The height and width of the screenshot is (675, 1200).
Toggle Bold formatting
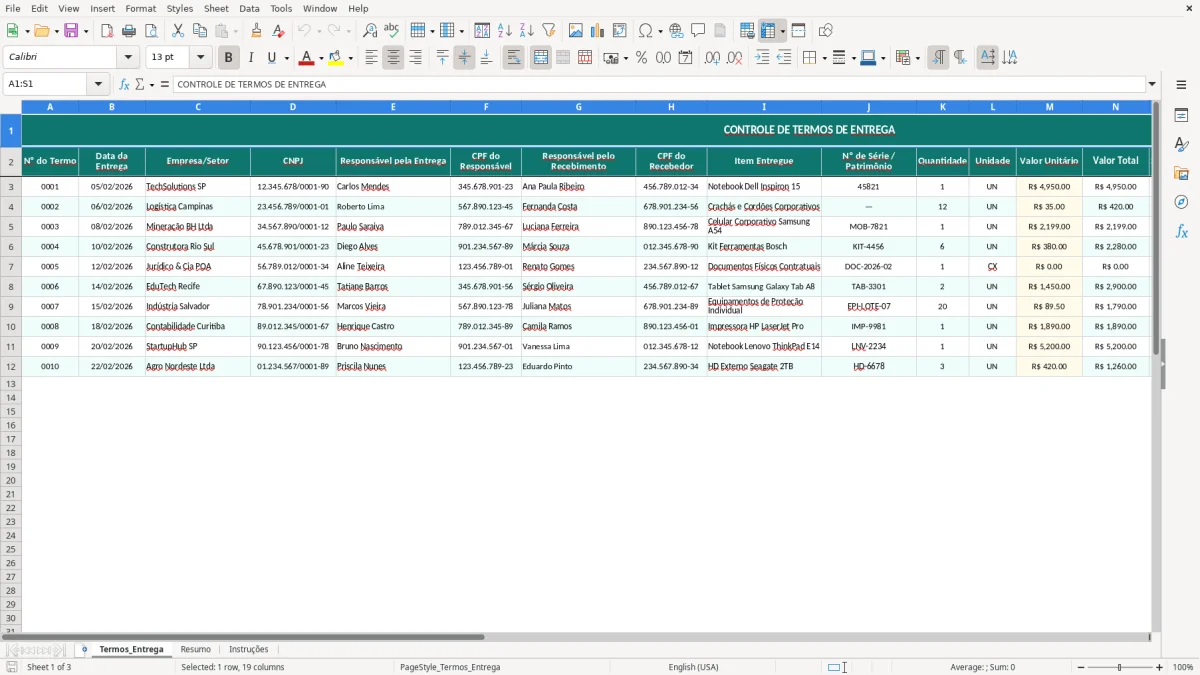(229, 58)
